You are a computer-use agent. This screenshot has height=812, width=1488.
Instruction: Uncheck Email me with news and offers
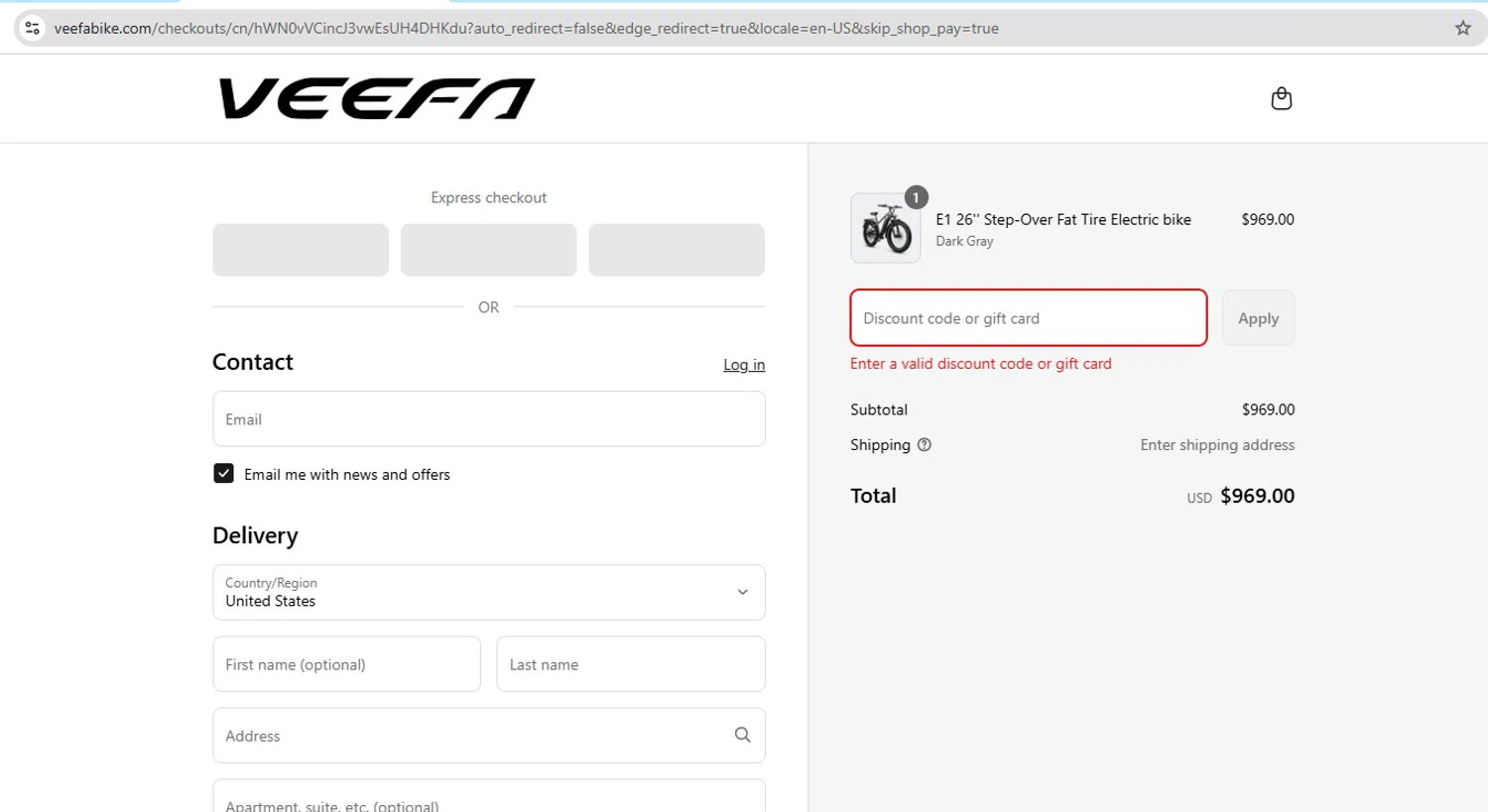pyautogui.click(x=223, y=474)
